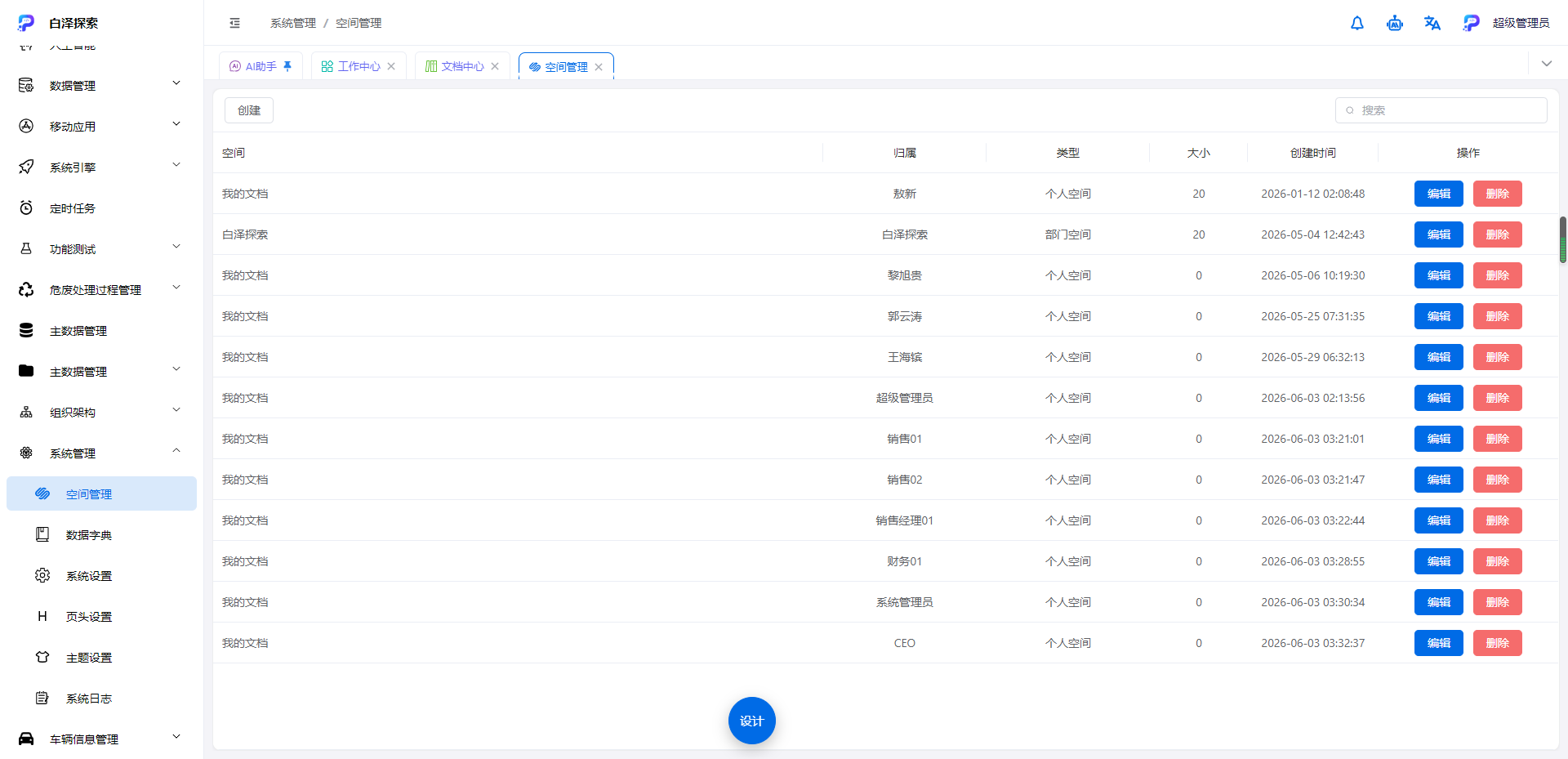The height and width of the screenshot is (759, 1568).
Task: Click the 创建 button
Action: (x=249, y=110)
